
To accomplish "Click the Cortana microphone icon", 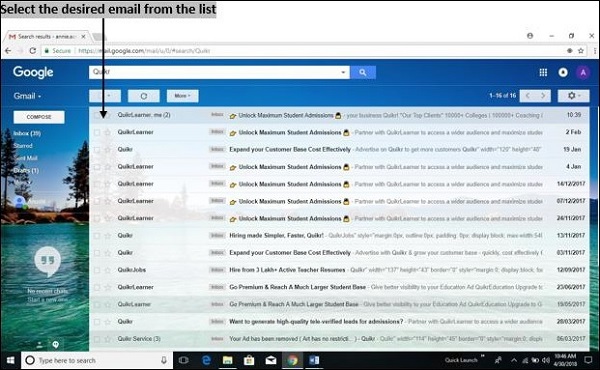I will [x=164, y=360].
